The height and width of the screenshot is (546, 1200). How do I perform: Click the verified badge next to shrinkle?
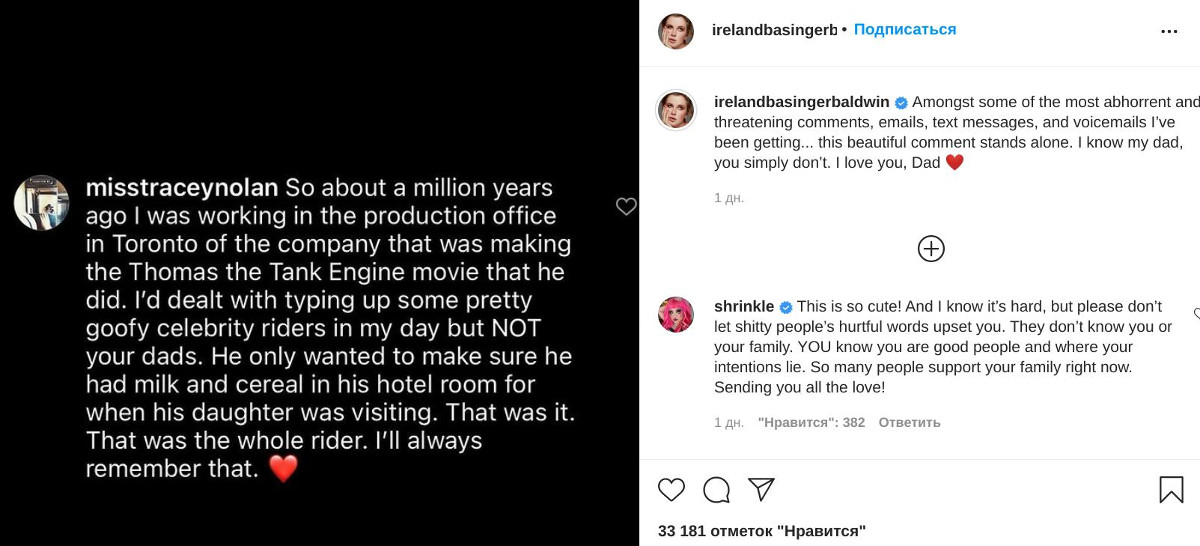[786, 307]
